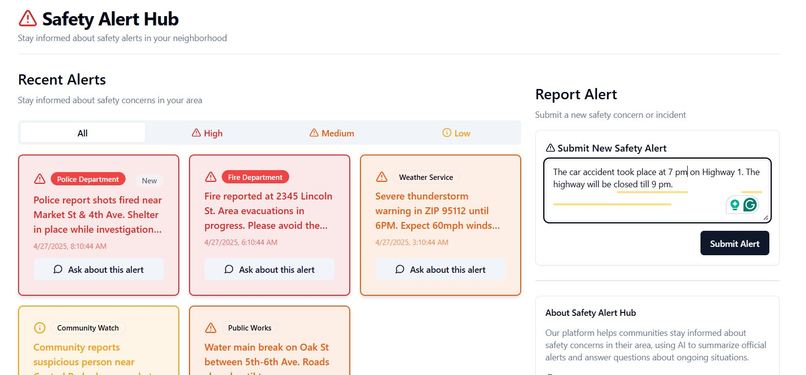Image resolution: width=806 pixels, height=375 pixels.
Task: Submit the new safety alert
Action: (x=735, y=243)
